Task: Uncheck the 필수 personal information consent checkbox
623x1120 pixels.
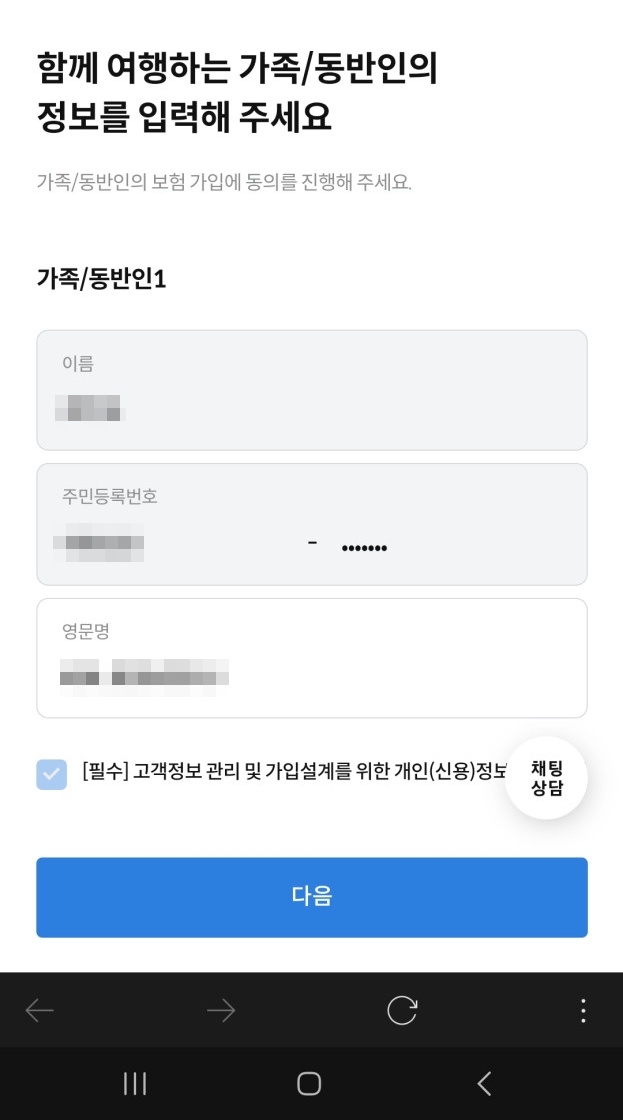Action: coord(52,775)
